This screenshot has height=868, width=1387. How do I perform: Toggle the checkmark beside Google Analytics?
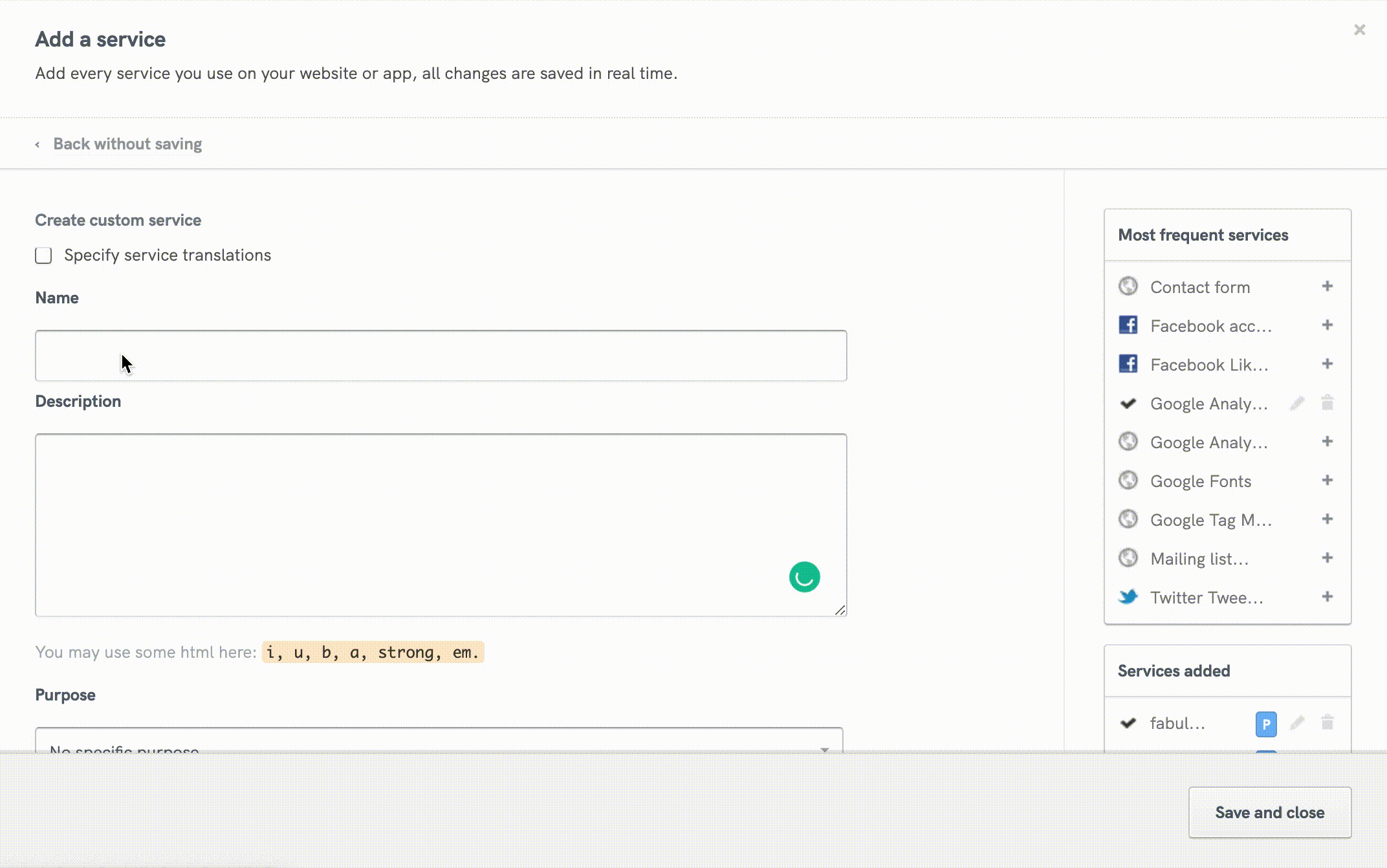[x=1128, y=403]
